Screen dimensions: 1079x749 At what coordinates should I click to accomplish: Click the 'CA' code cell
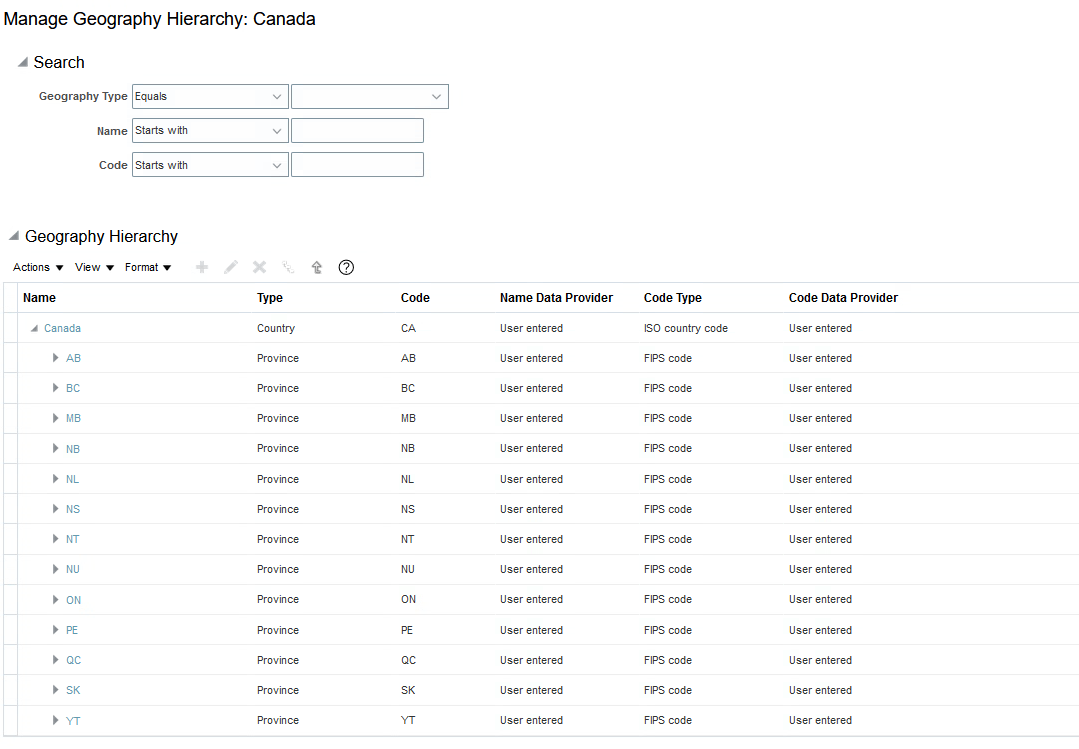click(x=408, y=328)
